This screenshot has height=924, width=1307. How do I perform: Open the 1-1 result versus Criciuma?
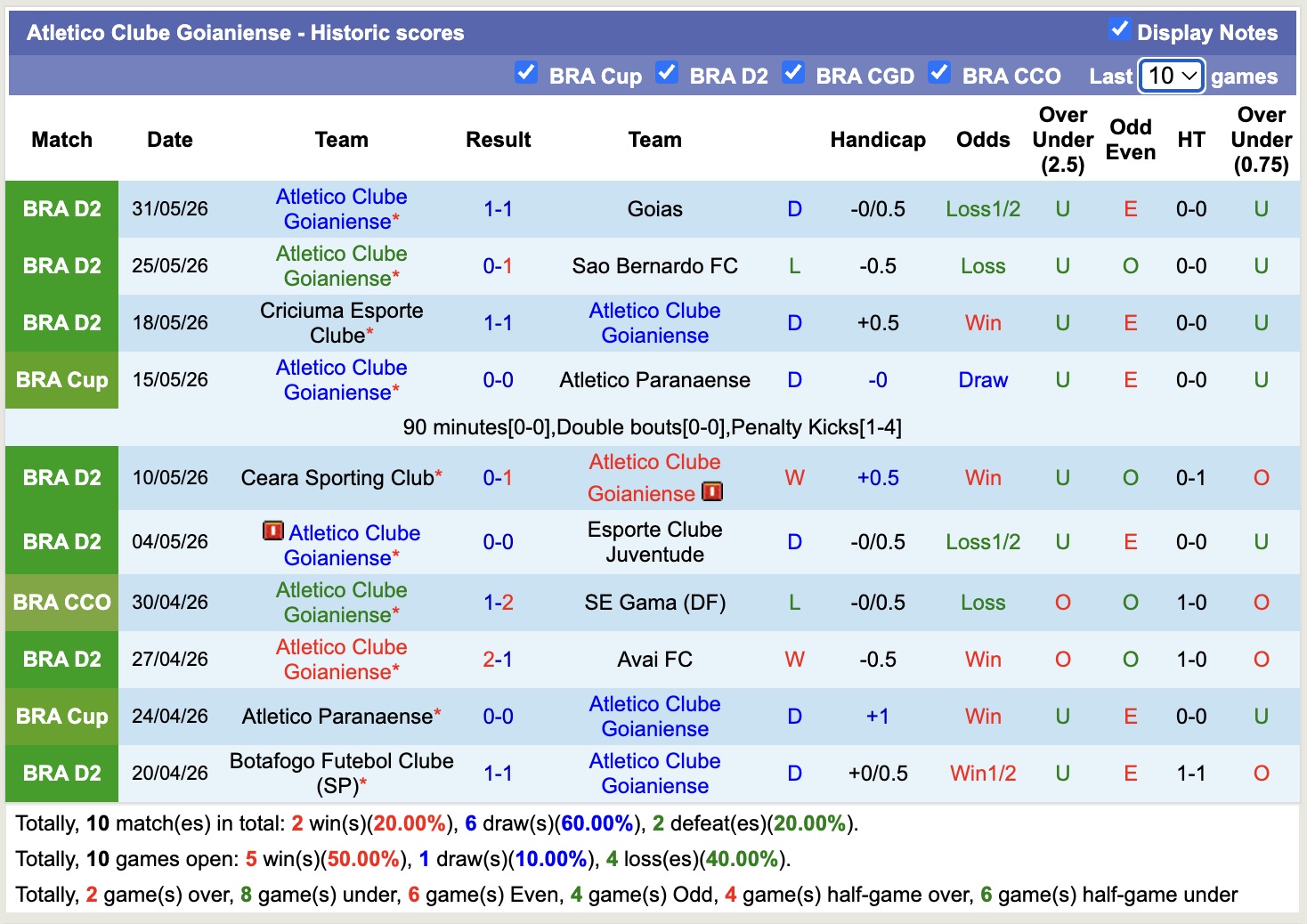(x=498, y=323)
